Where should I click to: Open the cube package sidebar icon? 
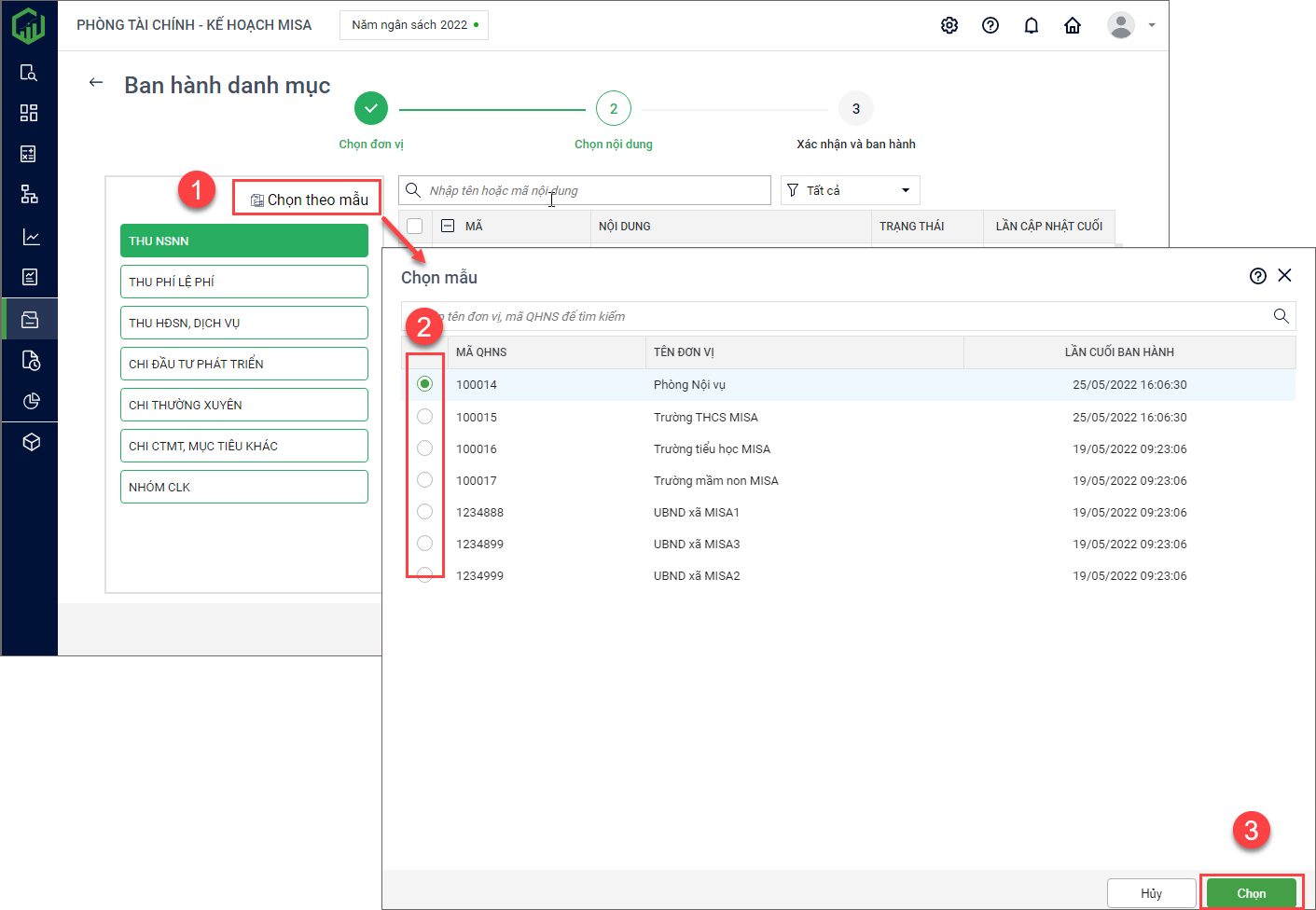[x=31, y=442]
